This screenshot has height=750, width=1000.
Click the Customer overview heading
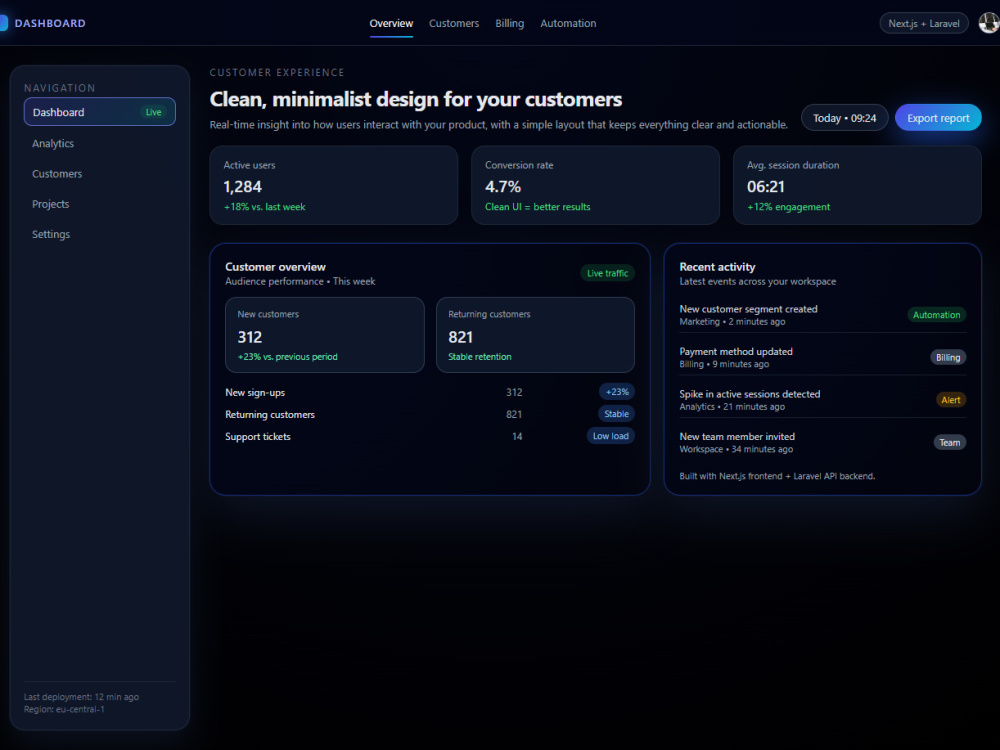(x=275, y=267)
